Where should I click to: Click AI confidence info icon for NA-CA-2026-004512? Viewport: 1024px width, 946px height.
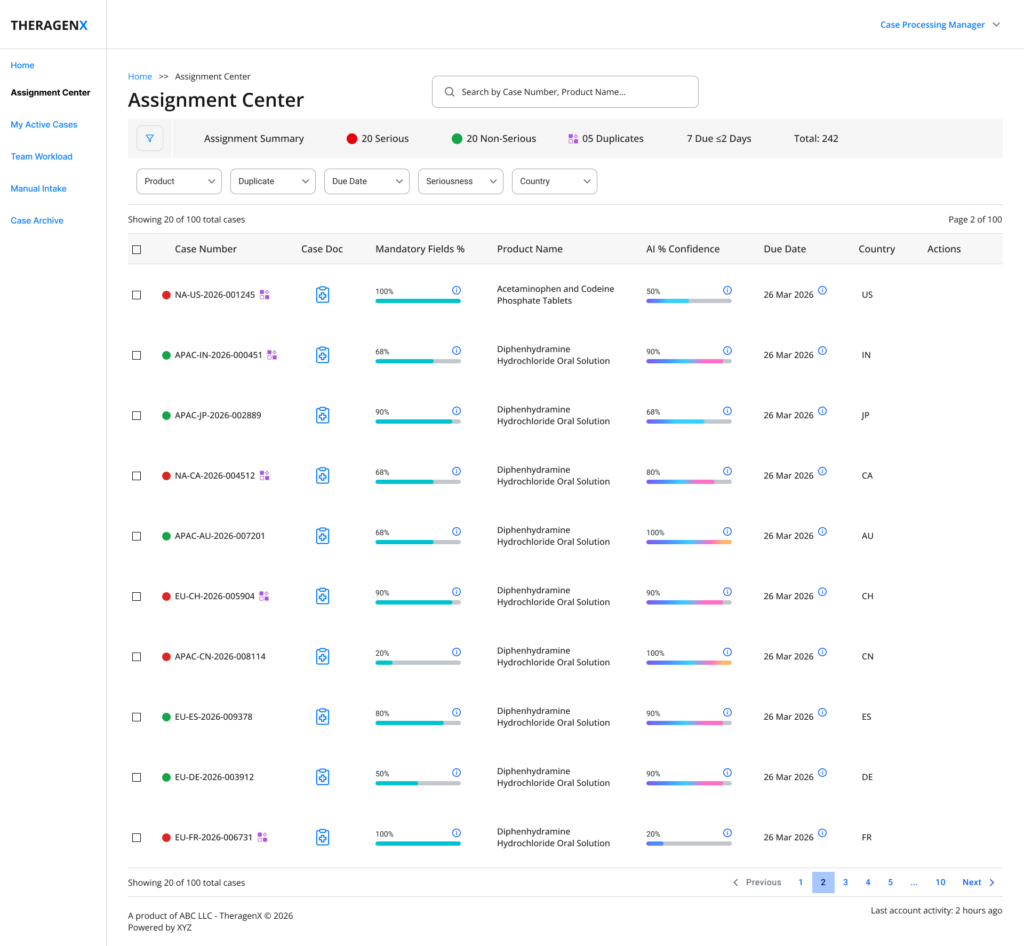pyautogui.click(x=728, y=471)
